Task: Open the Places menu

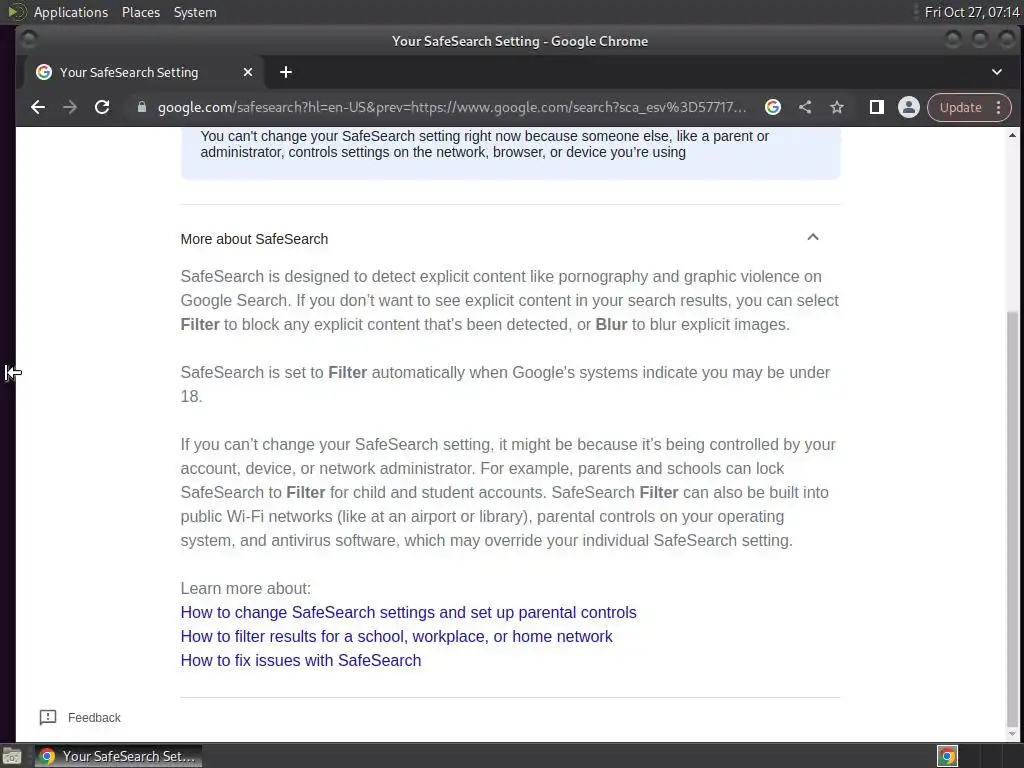Action: click(x=140, y=12)
